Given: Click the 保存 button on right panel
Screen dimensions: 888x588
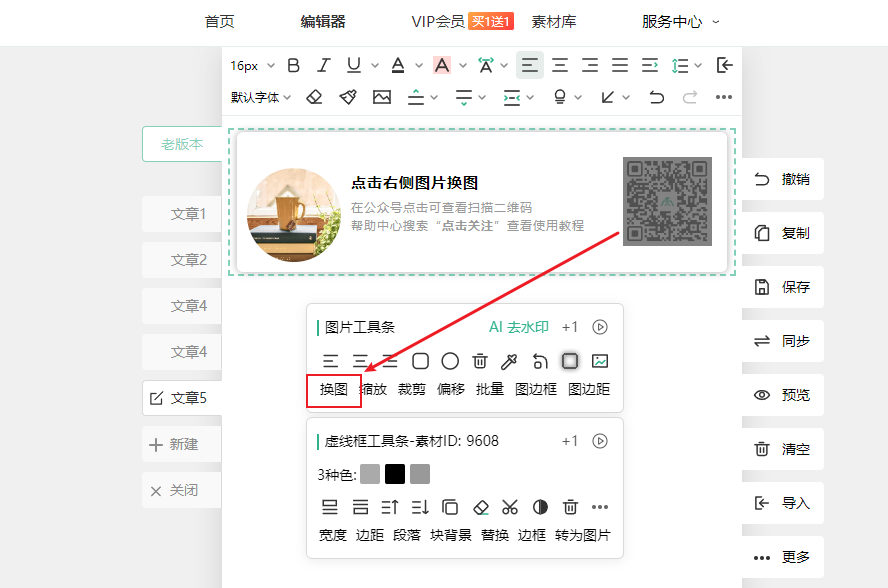Looking at the screenshot, I should 783,287.
